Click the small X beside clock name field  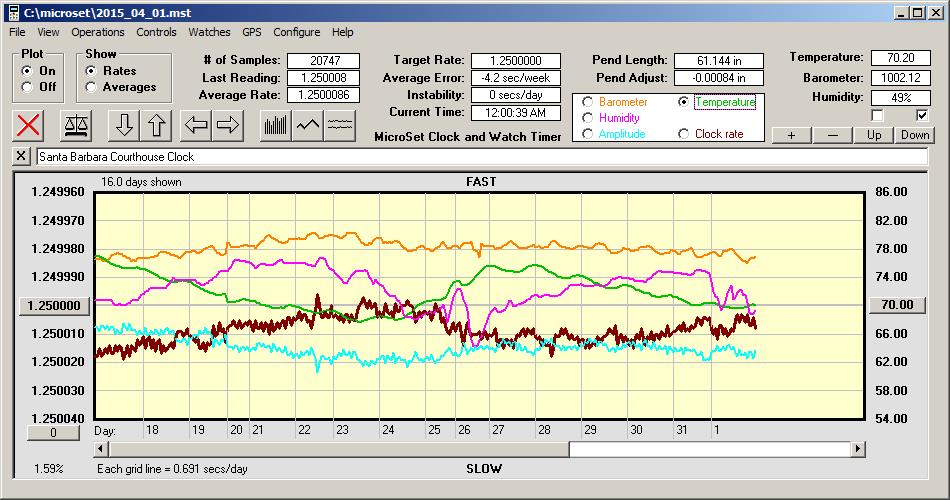click(x=21, y=156)
